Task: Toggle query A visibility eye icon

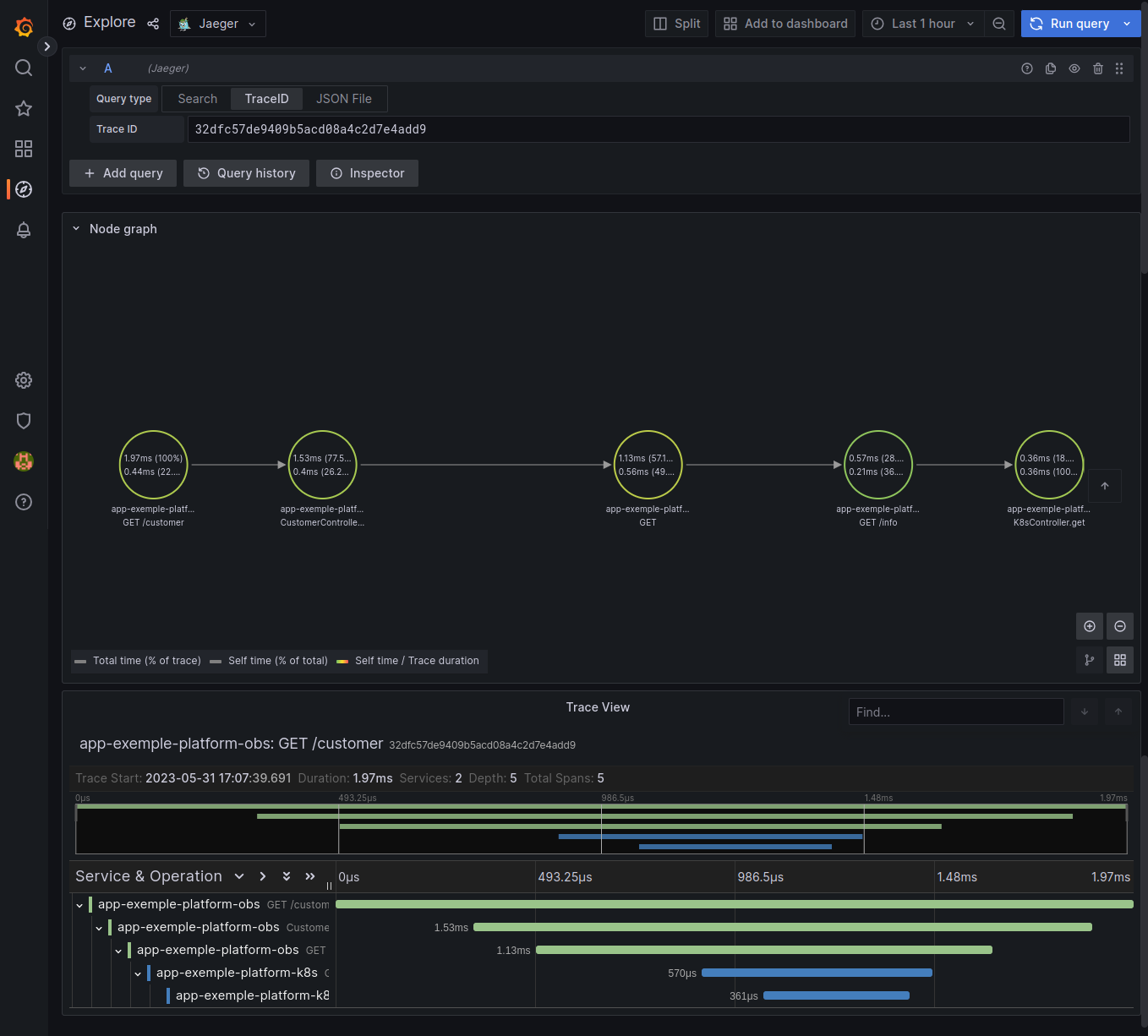Action: pyautogui.click(x=1074, y=68)
